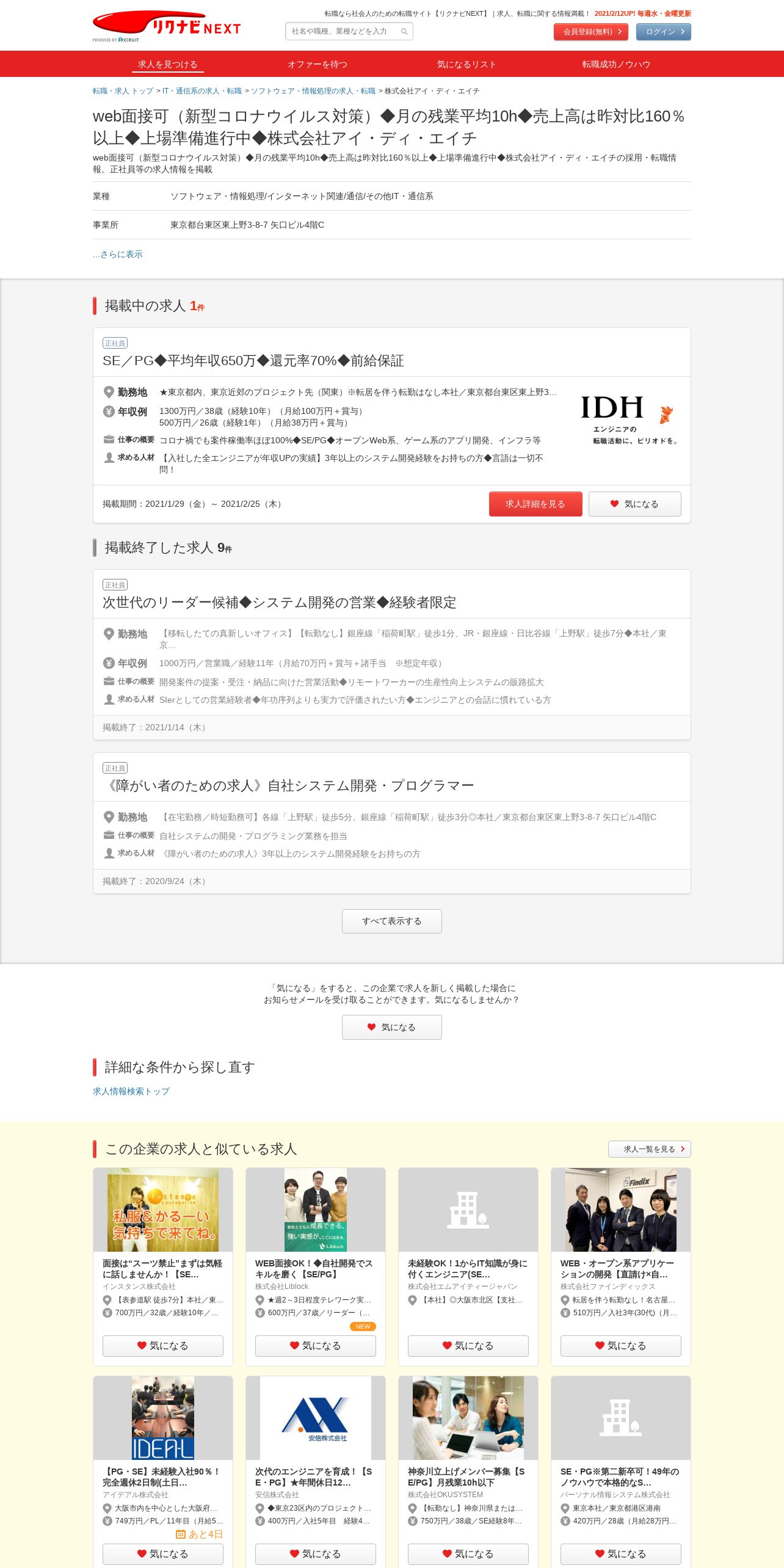Click the 正社員 tag on SE/PG listing

(x=115, y=343)
